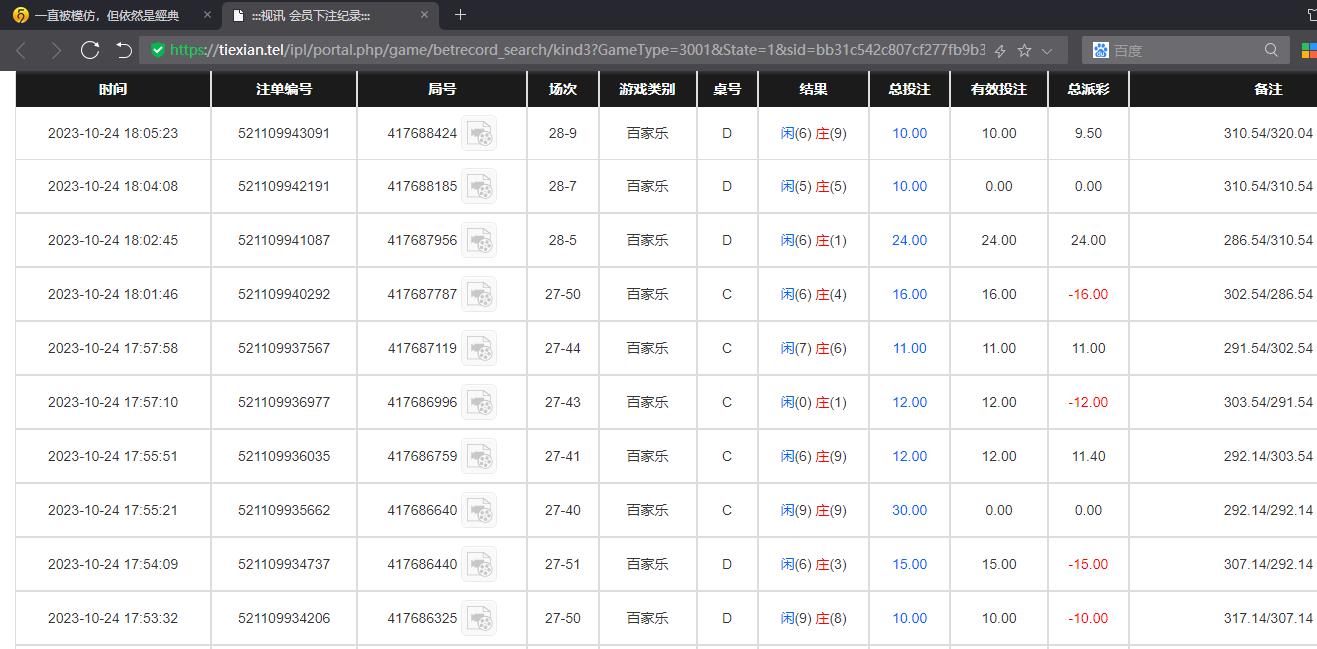Screen dimensions: 1317x649
Task: Click the undo/restore page arrow icon
Action: coord(124,50)
